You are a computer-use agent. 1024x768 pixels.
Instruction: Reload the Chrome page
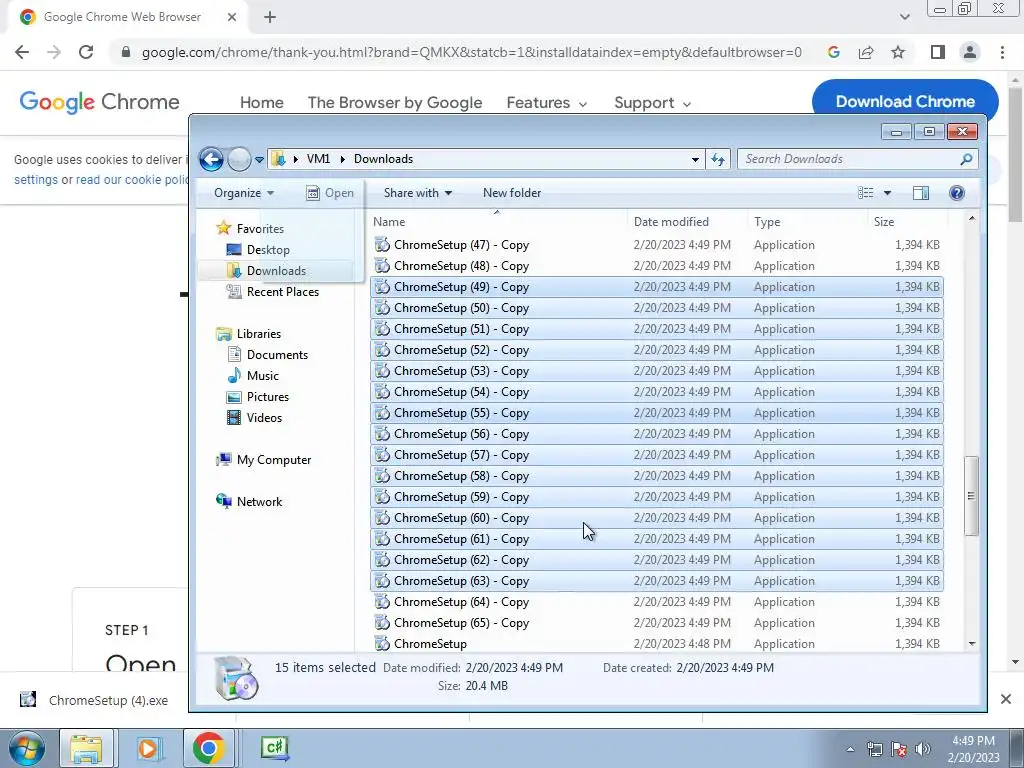[x=86, y=52]
